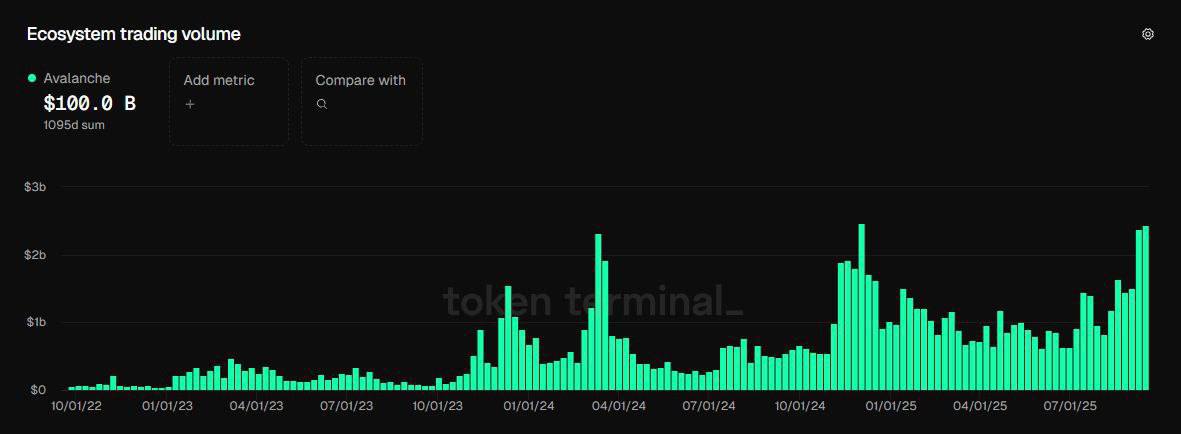
Task: Click the Ecosystem trading volume title
Action: (x=133, y=34)
